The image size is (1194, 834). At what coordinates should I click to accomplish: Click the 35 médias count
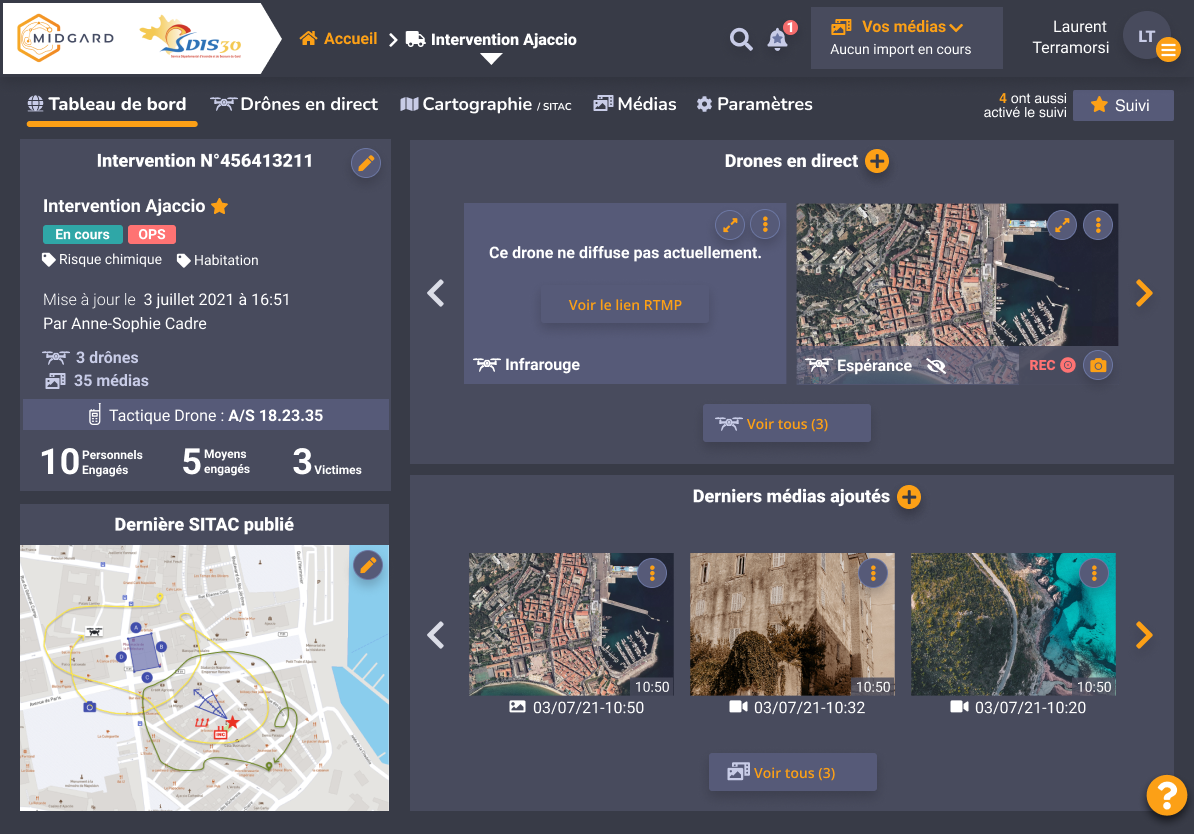tap(96, 381)
